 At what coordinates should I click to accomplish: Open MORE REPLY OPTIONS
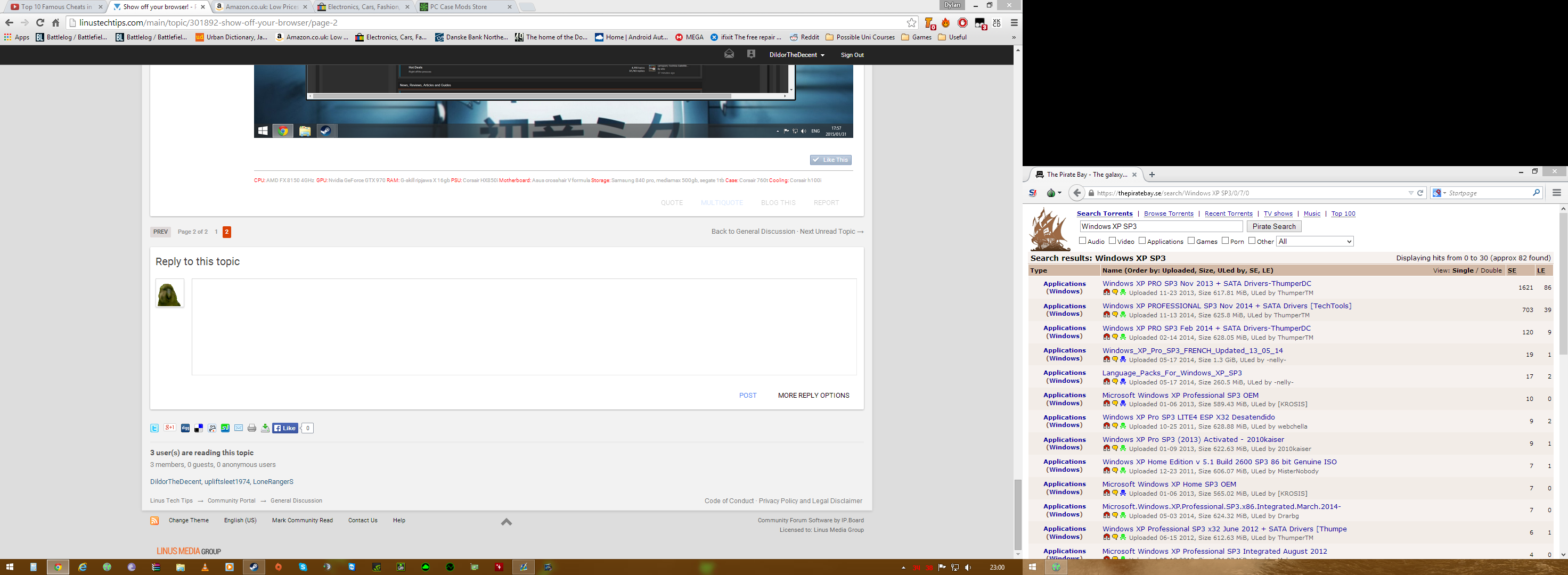[x=813, y=396]
